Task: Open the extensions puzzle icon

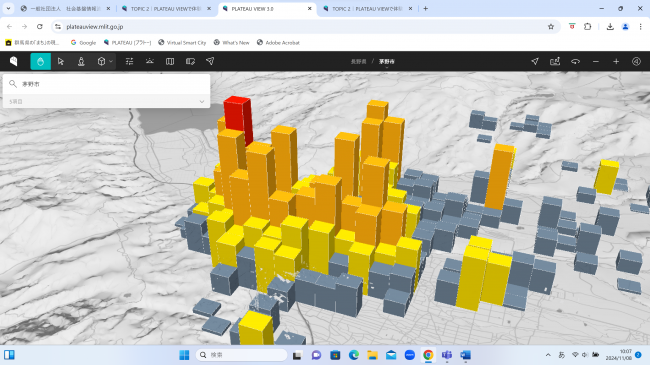Action: click(587, 27)
